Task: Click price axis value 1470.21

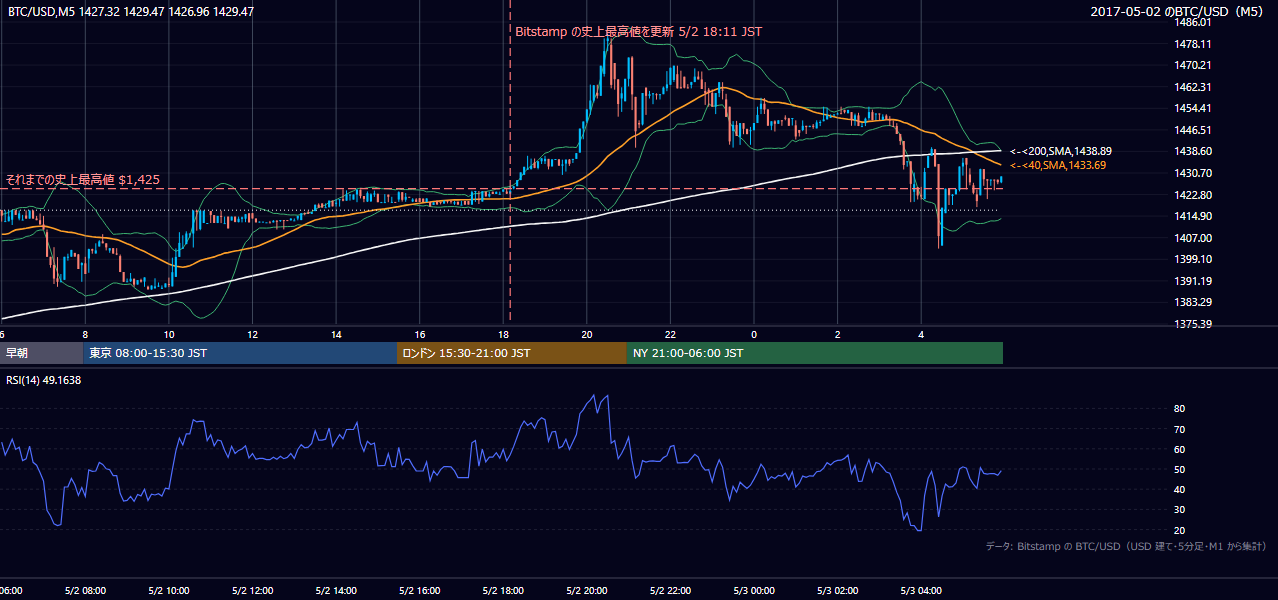Action: [1194, 65]
